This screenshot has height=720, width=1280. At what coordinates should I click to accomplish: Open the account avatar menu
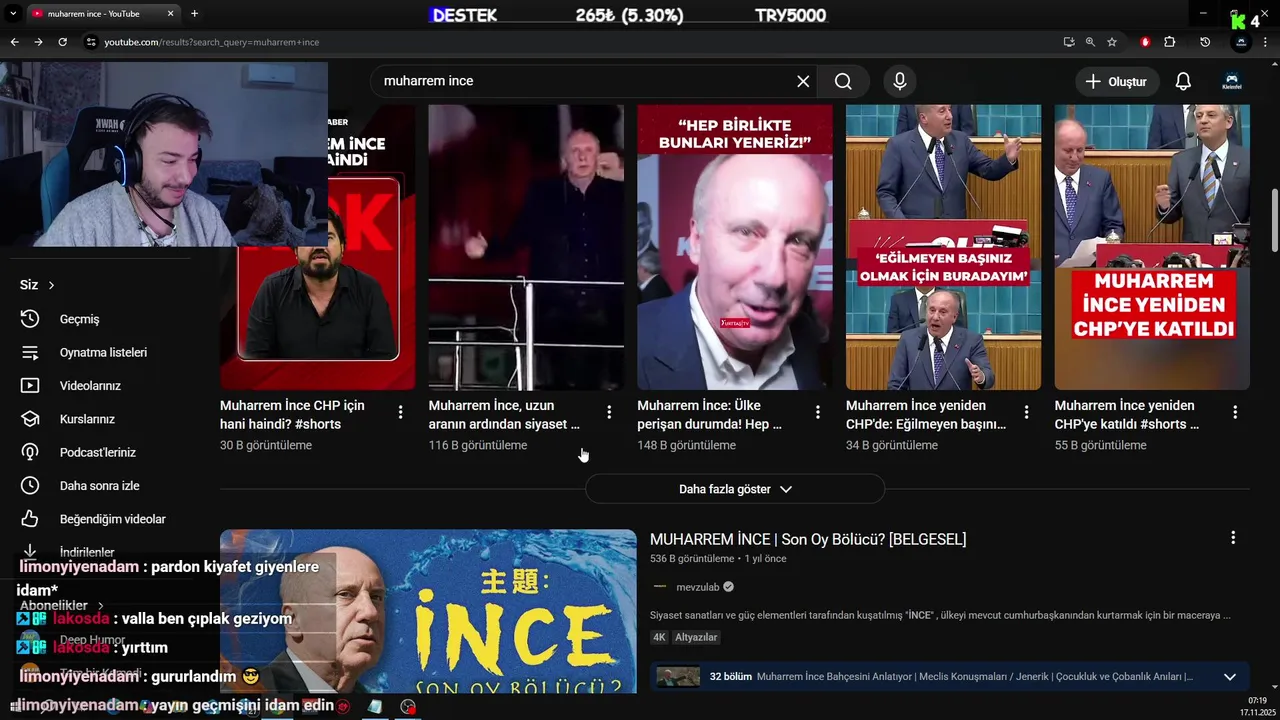tap(1231, 81)
